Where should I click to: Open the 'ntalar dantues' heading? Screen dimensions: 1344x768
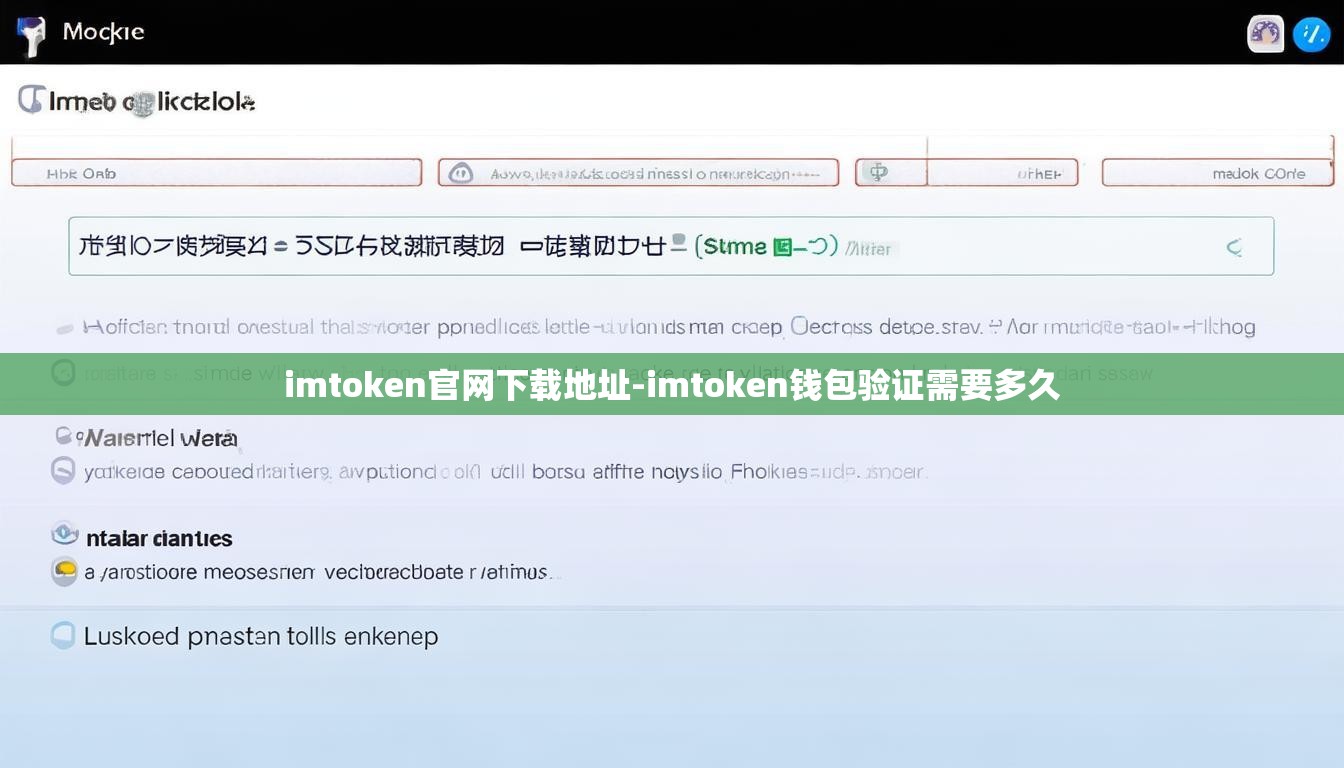tap(159, 538)
